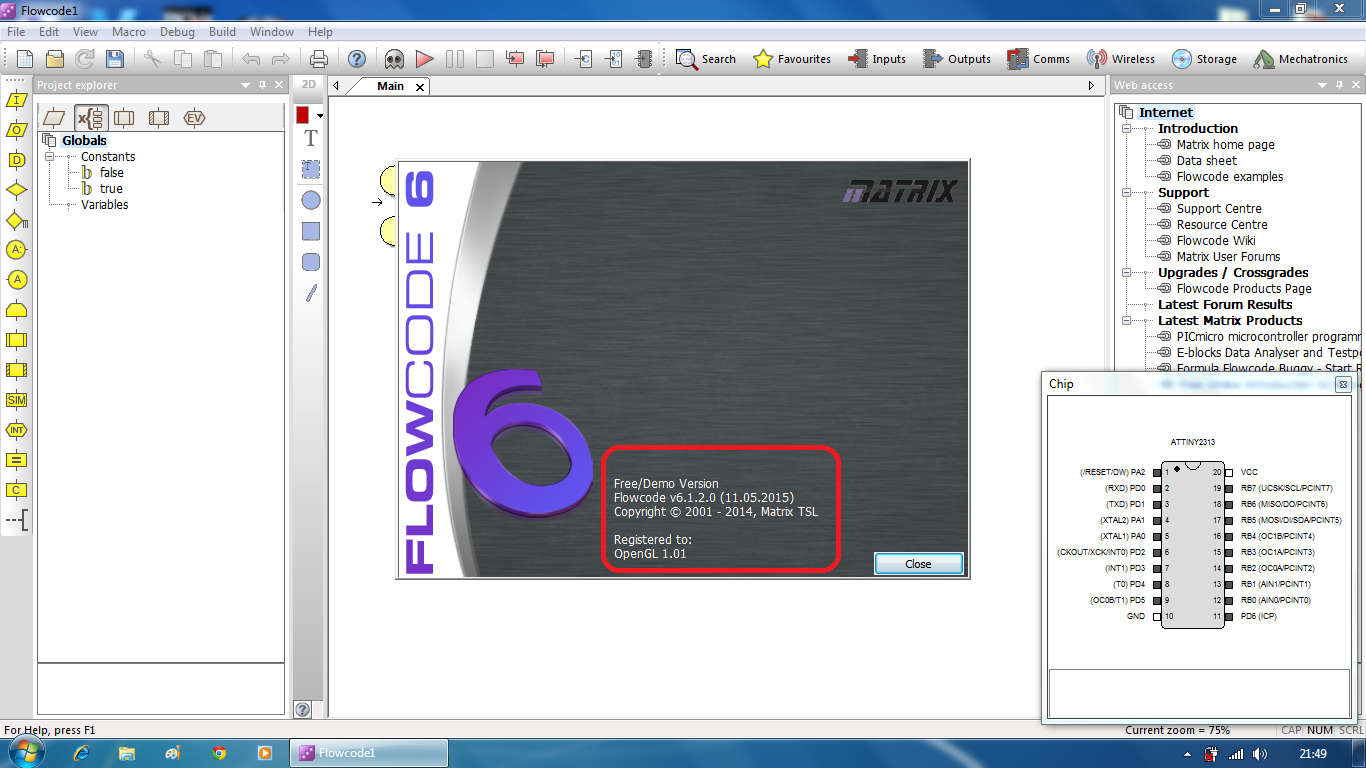Open Google Chrome from the taskbar
Image resolution: width=1366 pixels, height=768 pixels.
pos(219,753)
